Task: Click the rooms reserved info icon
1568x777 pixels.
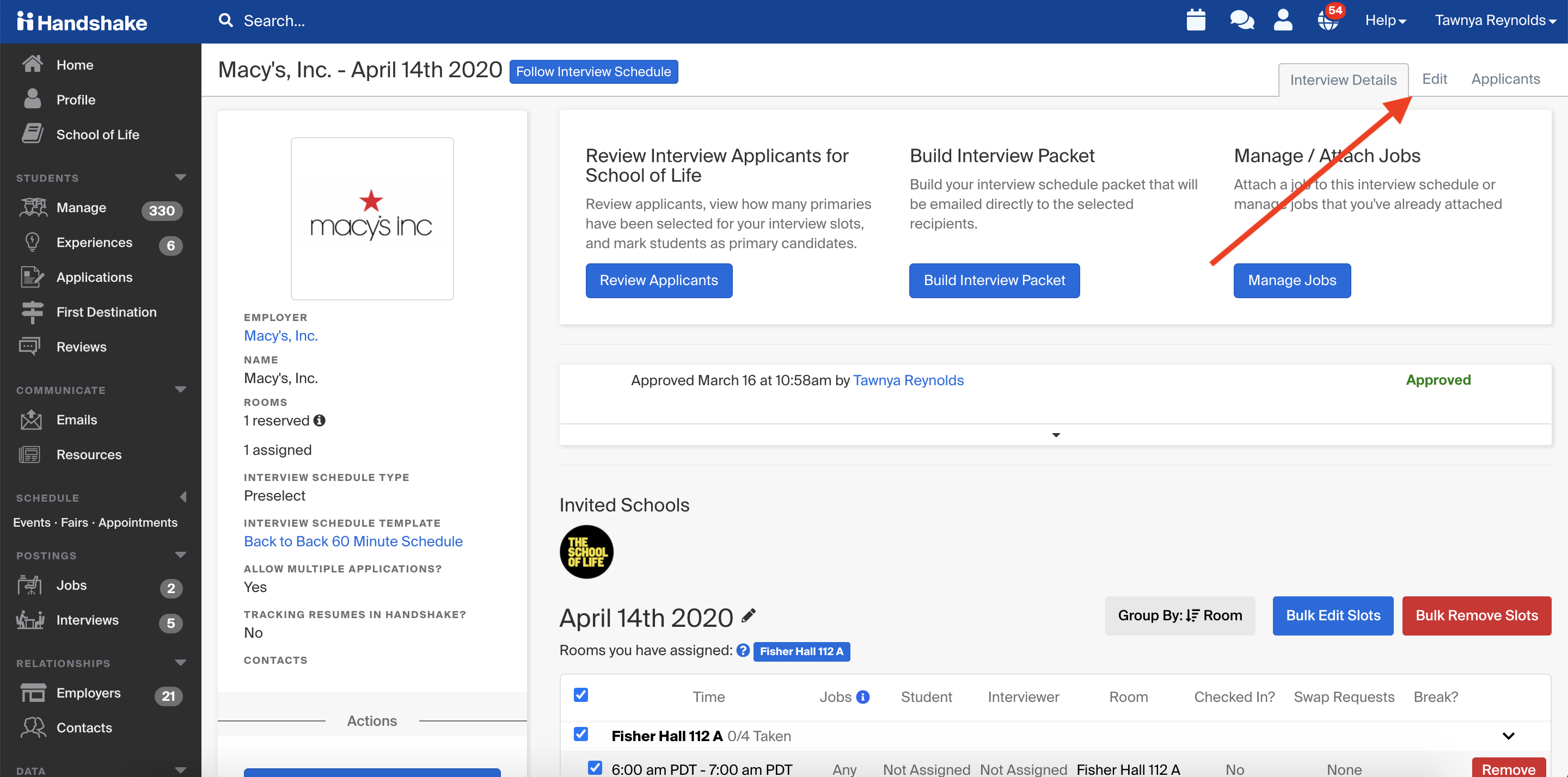Action: [319, 420]
